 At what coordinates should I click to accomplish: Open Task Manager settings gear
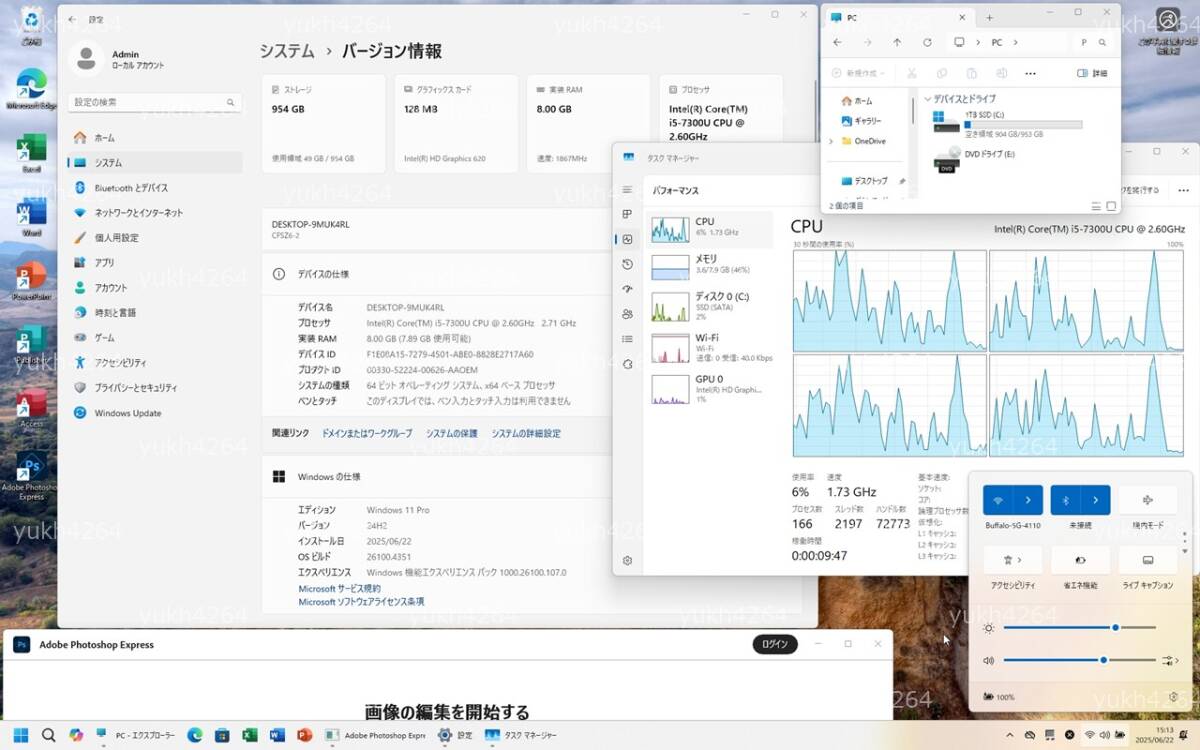pos(627,561)
